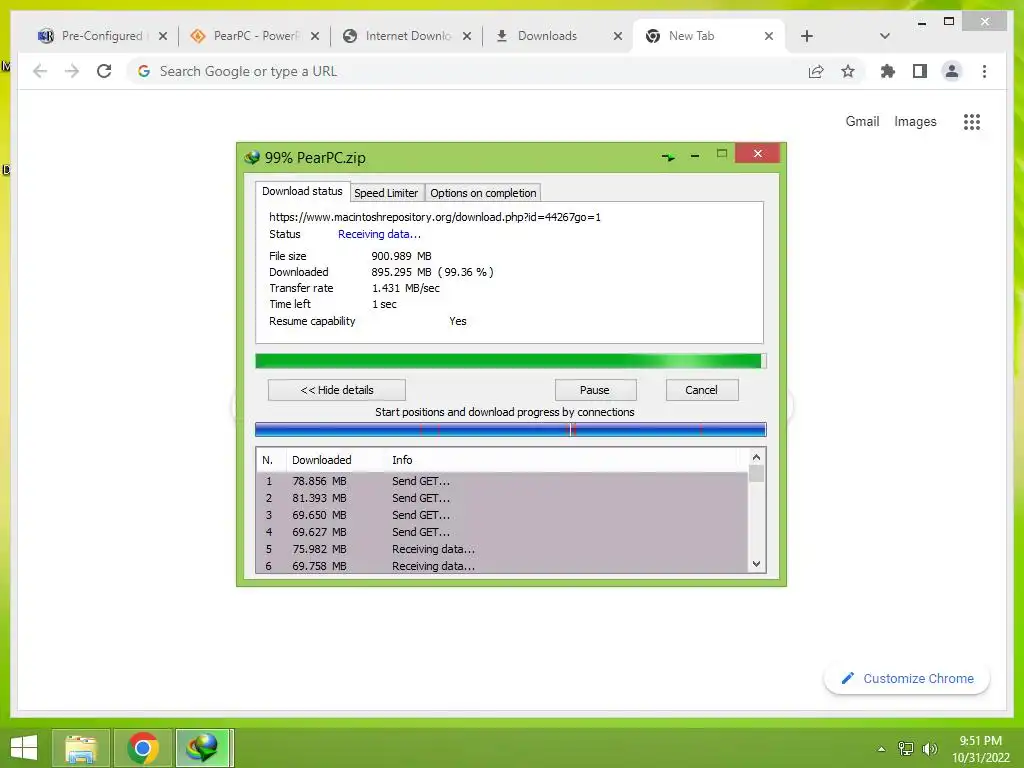
Task: Close the Pre-Configured tab
Action: click(163, 36)
